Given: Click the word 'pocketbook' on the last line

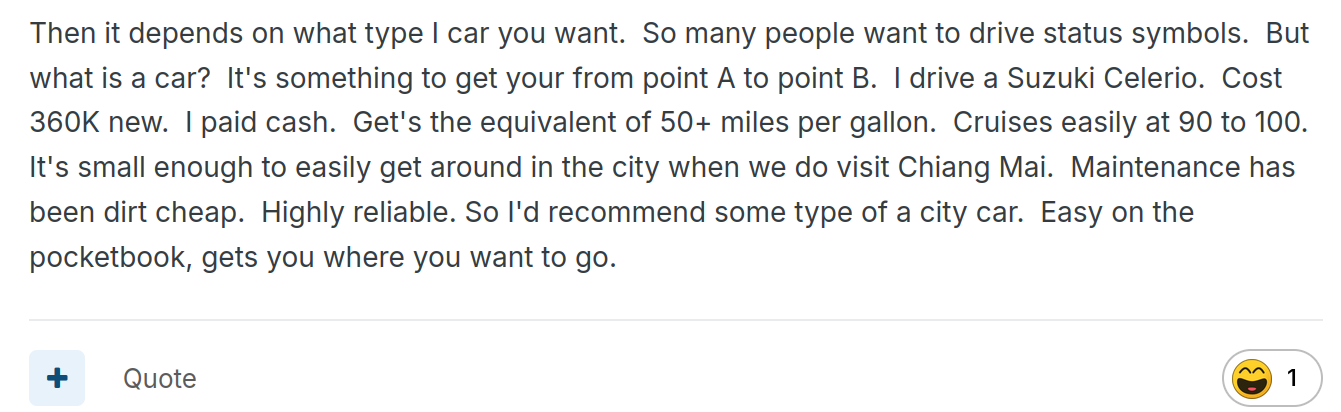Looking at the screenshot, I should 111,258.
